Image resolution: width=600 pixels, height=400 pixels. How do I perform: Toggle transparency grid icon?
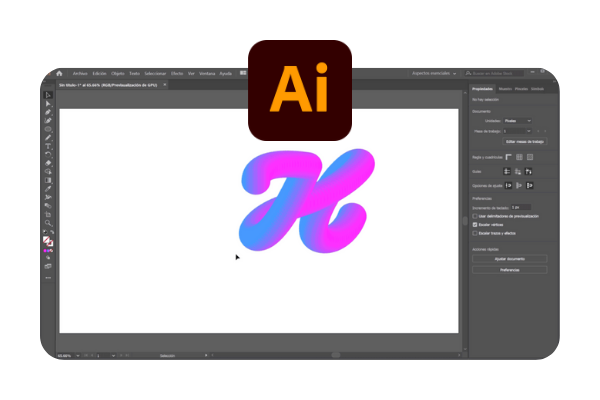tap(530, 157)
